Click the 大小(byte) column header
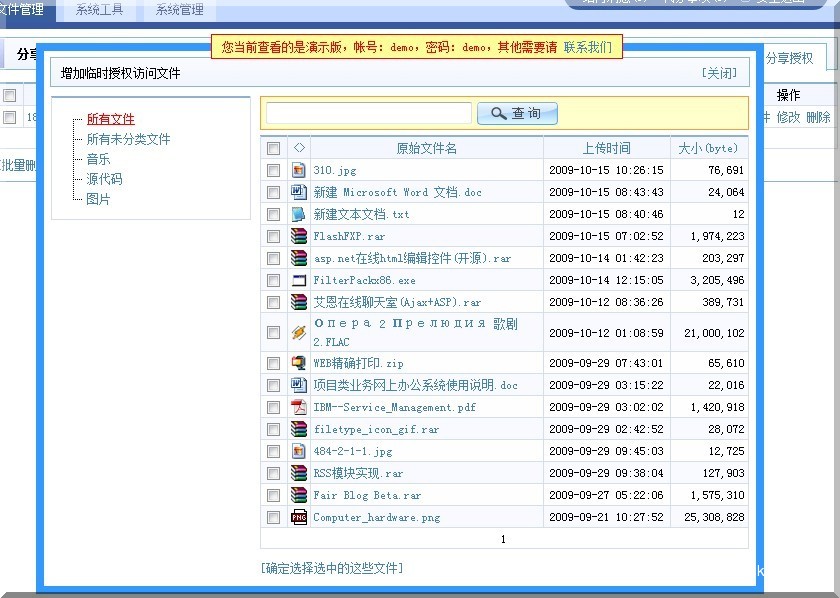The width and height of the screenshot is (840, 598). pyautogui.click(x=708, y=148)
